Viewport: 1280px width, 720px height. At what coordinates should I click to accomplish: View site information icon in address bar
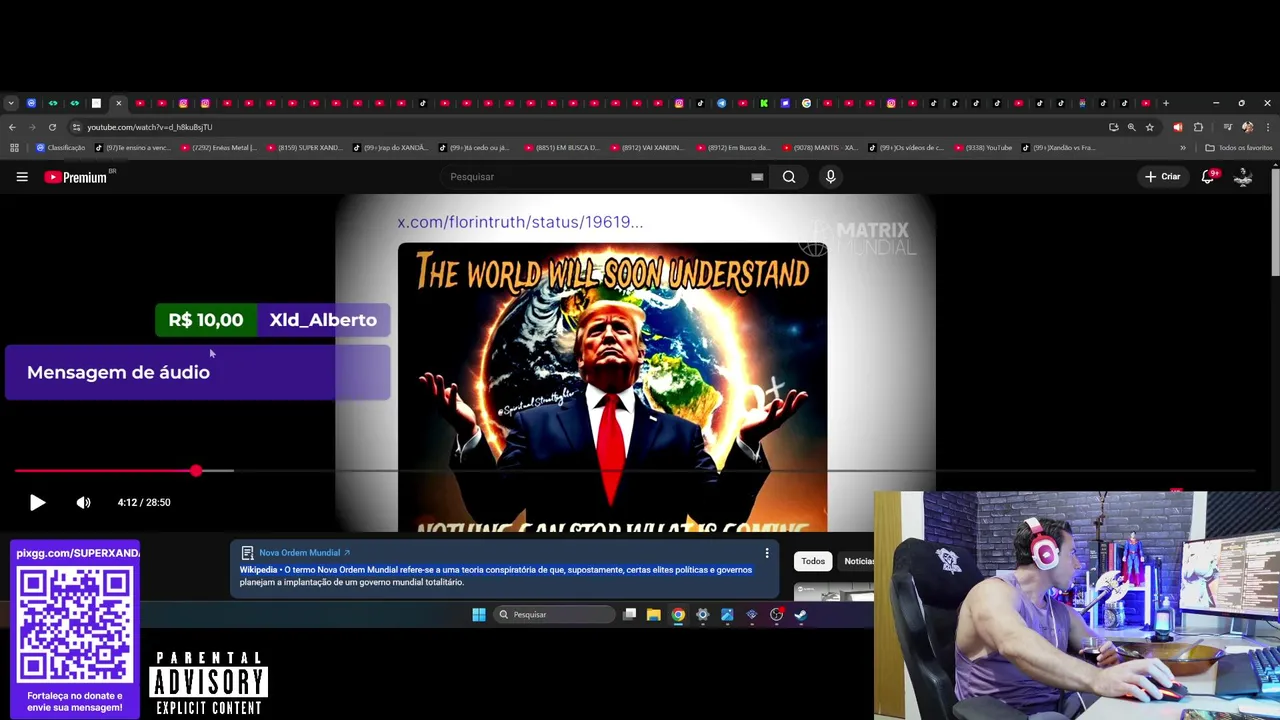[76, 127]
